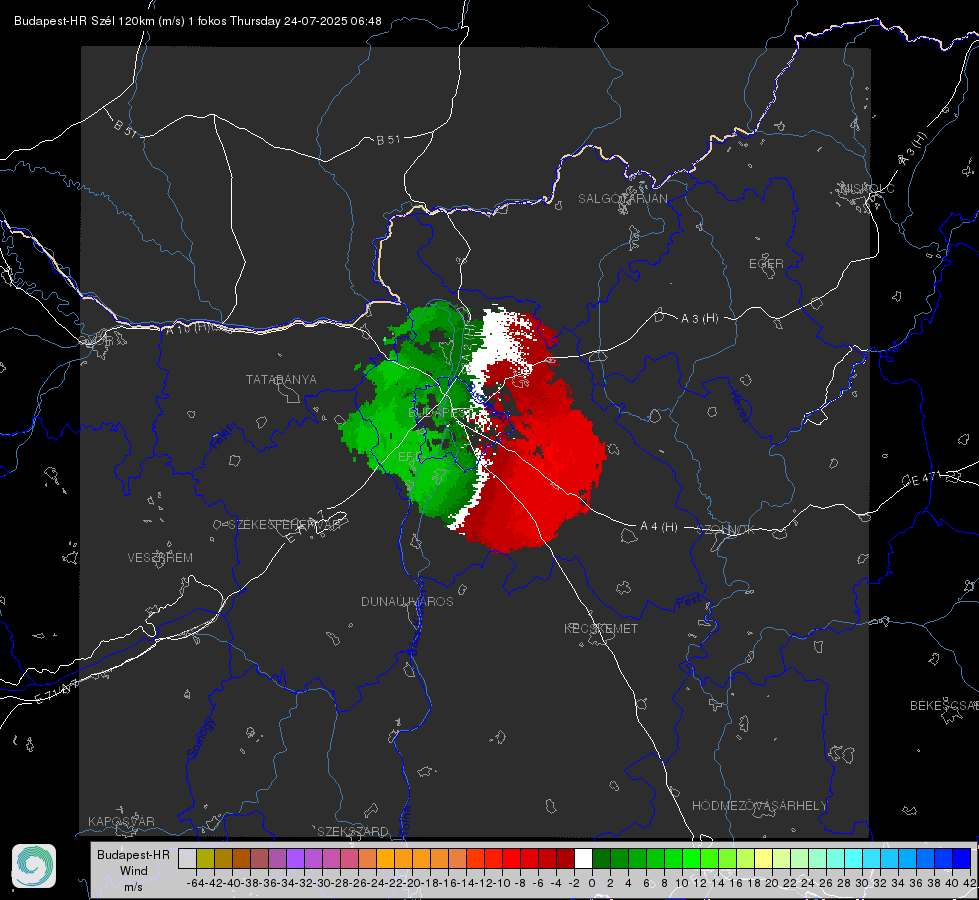Click the swirl weather service logo
Screen dimensions: 979x900
point(34,866)
